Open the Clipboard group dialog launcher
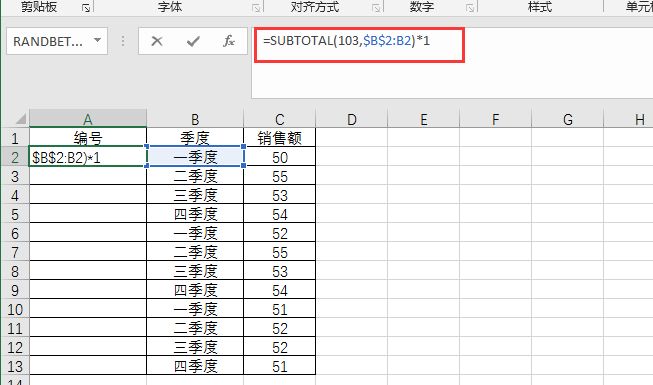Screen dimensions: 653x385 (x=86, y=8)
